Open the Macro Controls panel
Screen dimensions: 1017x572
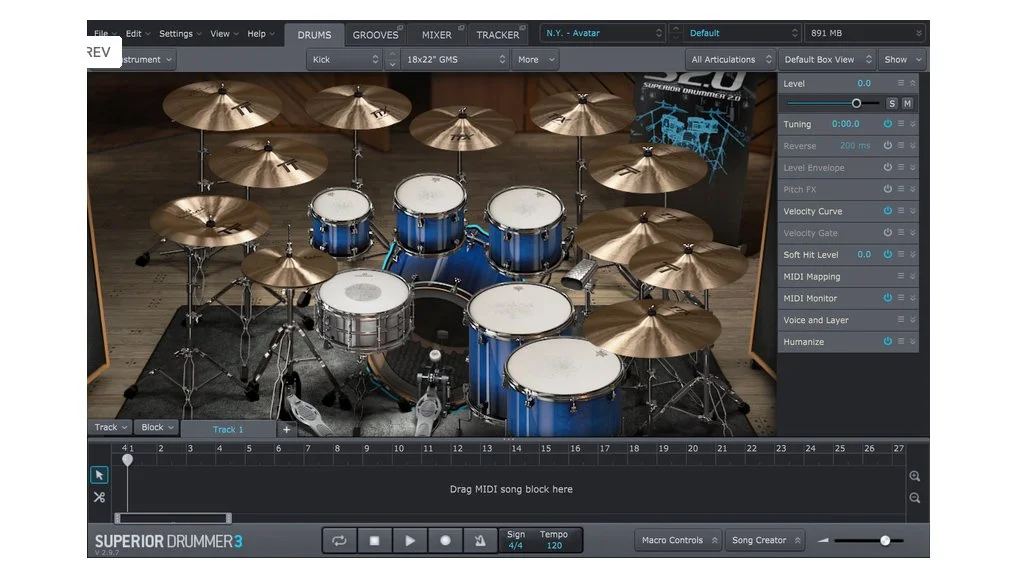pos(679,540)
